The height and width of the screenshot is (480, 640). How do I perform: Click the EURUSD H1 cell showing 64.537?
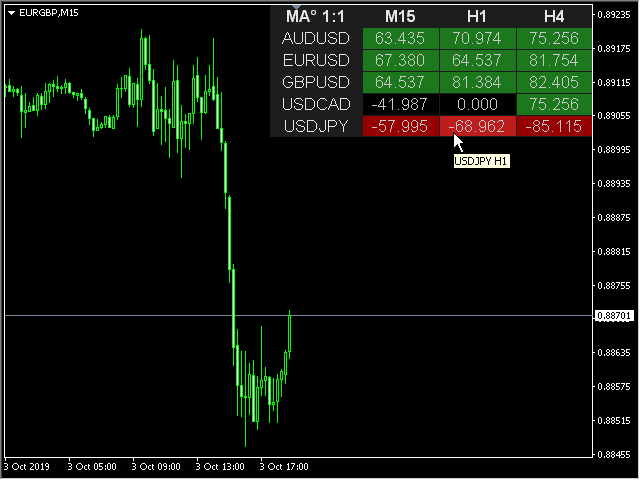pyautogui.click(x=477, y=60)
